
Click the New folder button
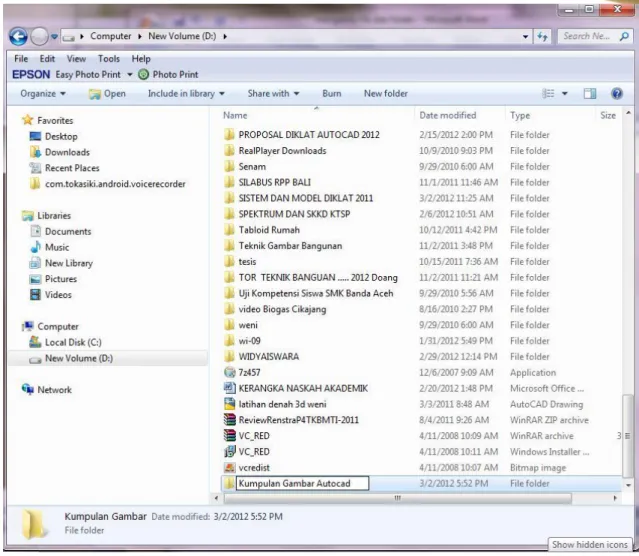coord(386,94)
